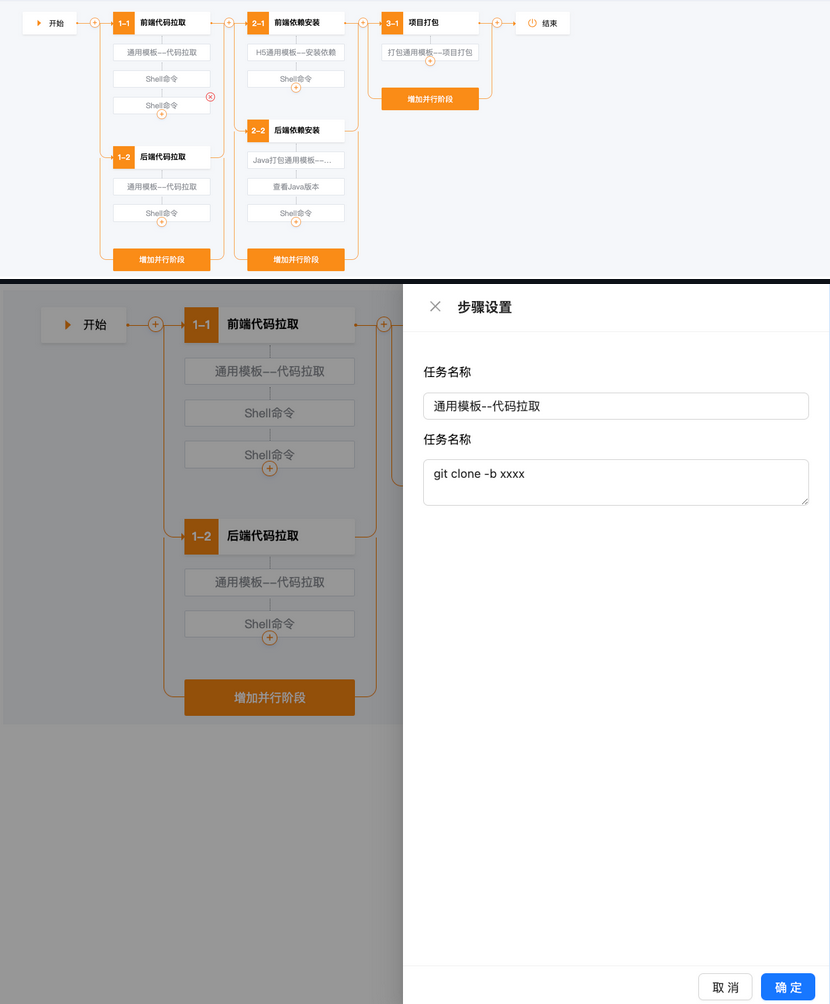Viewport: 830px width, 1004px height.
Task: Close the 步骤设置 drawer with the X icon
Action: point(435,307)
